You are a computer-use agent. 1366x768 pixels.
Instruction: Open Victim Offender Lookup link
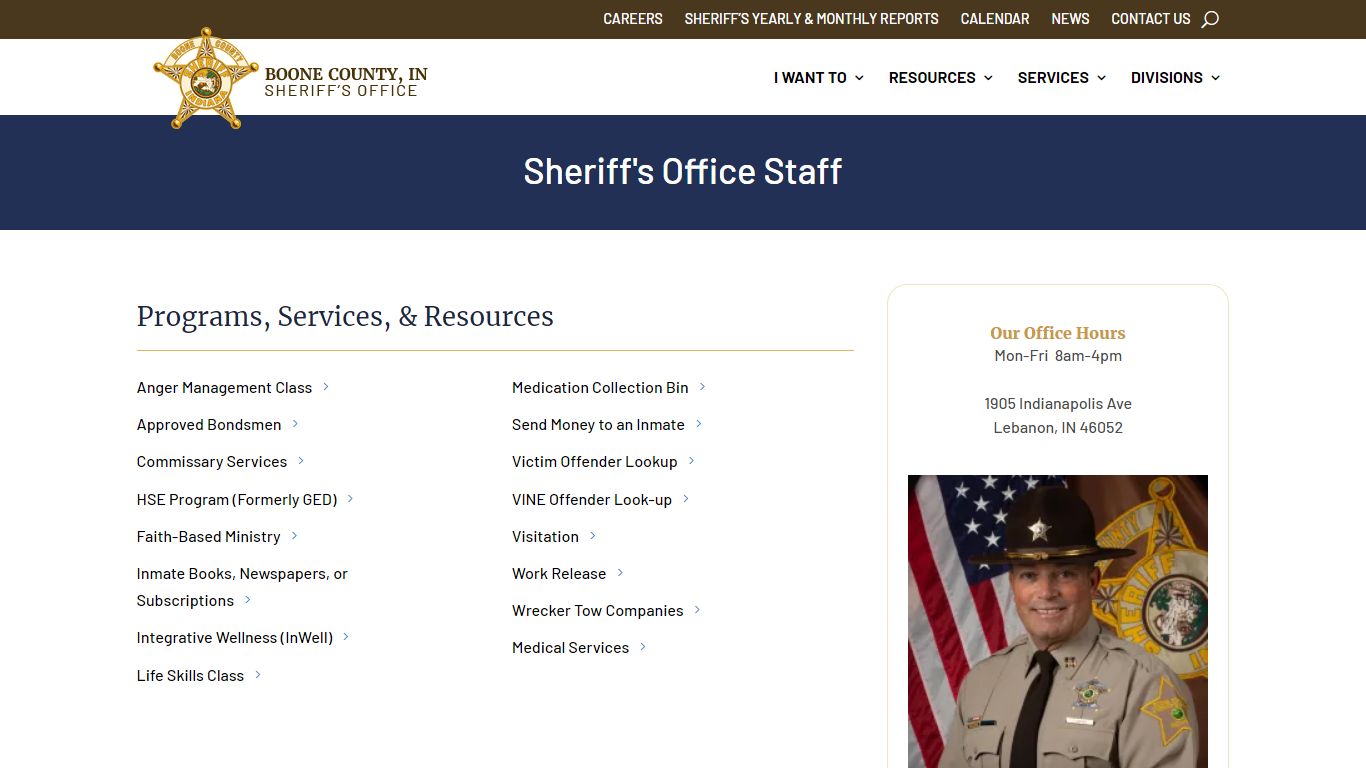click(595, 461)
